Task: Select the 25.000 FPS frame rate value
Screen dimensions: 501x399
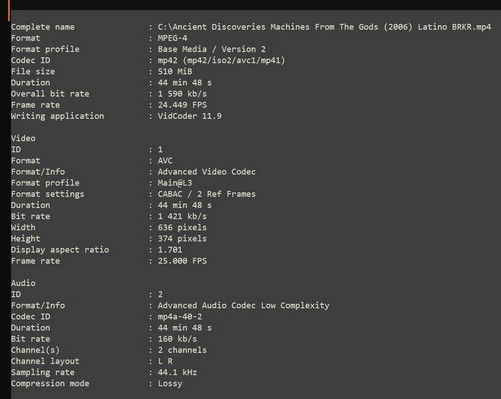Action: coord(182,261)
